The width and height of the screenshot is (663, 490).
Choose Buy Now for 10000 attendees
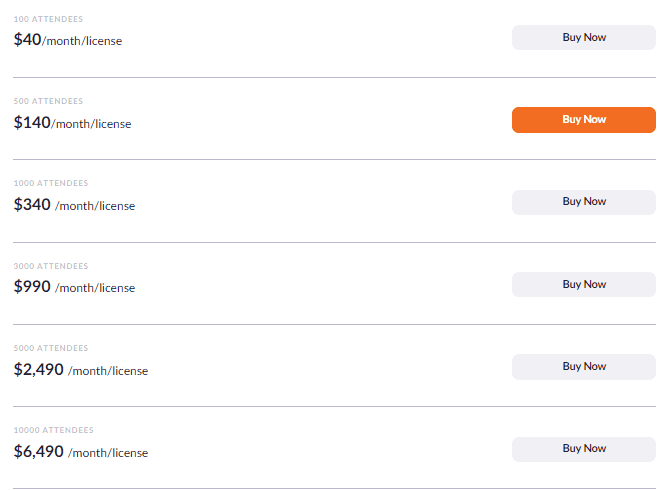584,449
